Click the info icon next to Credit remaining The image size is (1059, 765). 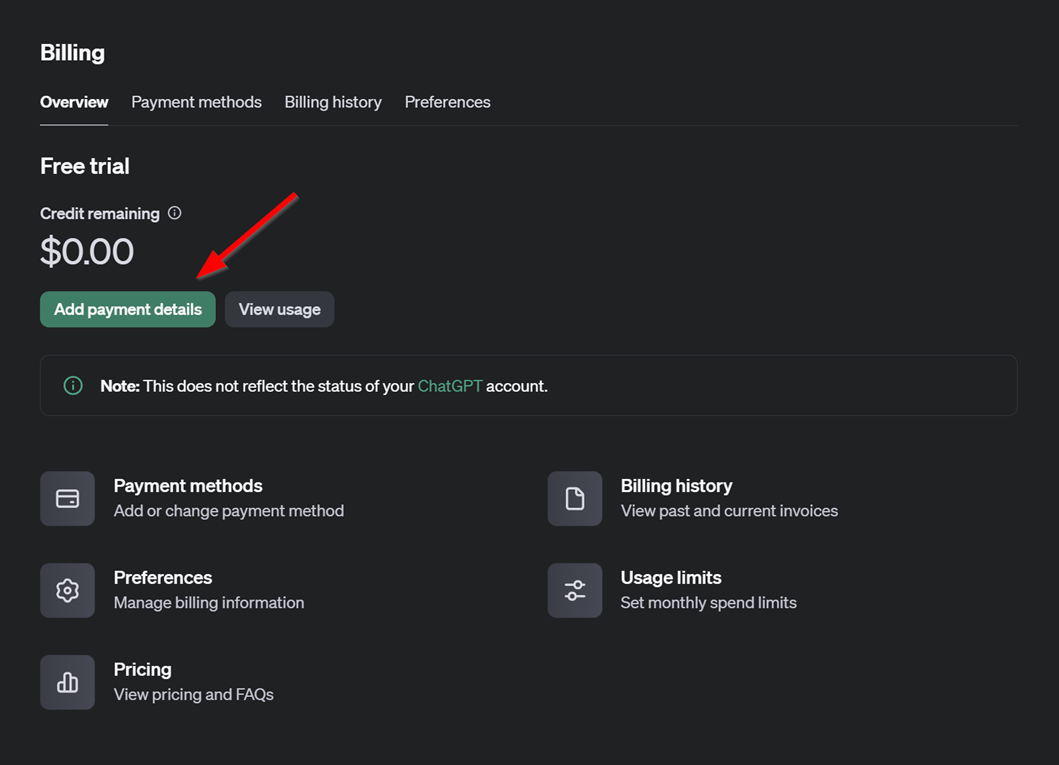[174, 212]
